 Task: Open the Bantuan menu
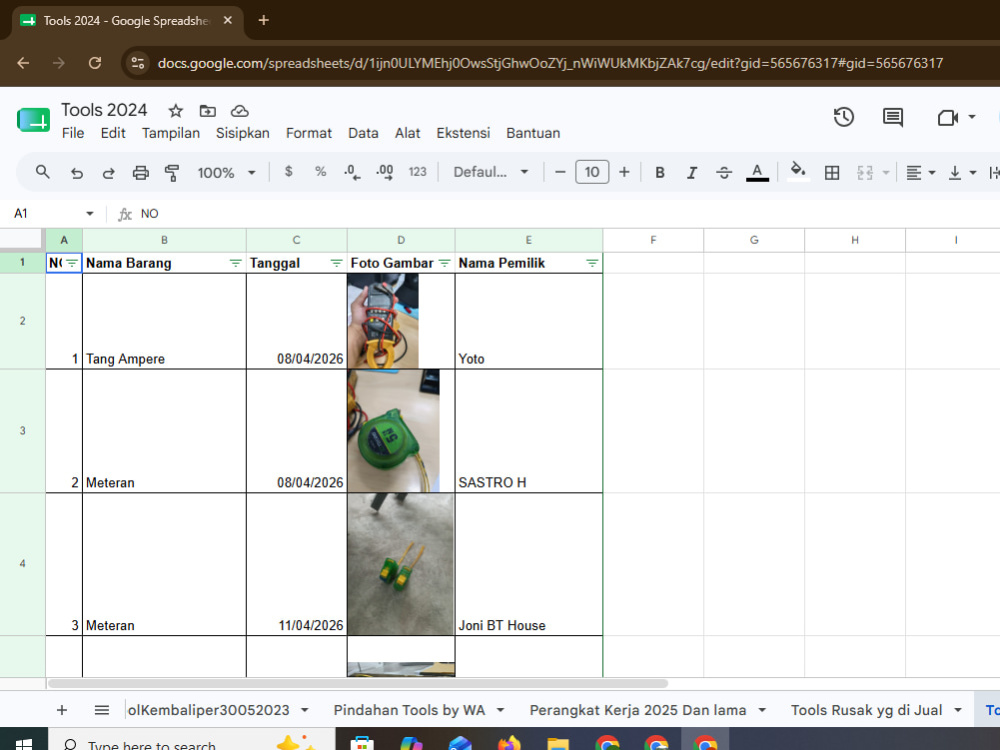[x=533, y=133]
